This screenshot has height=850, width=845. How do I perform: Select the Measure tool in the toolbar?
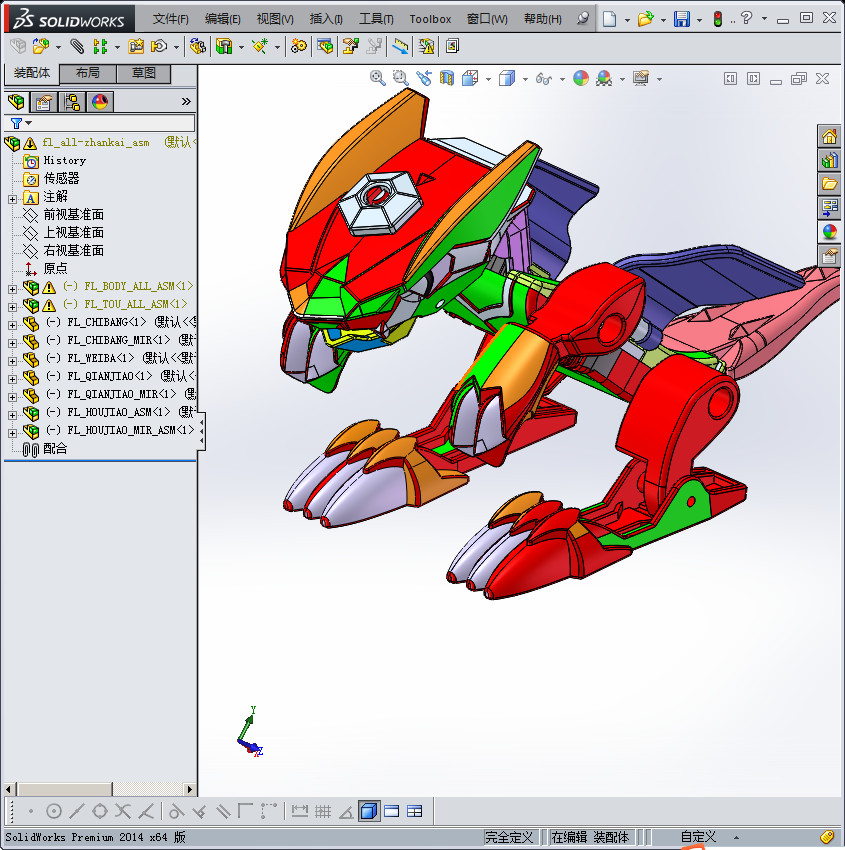399,46
